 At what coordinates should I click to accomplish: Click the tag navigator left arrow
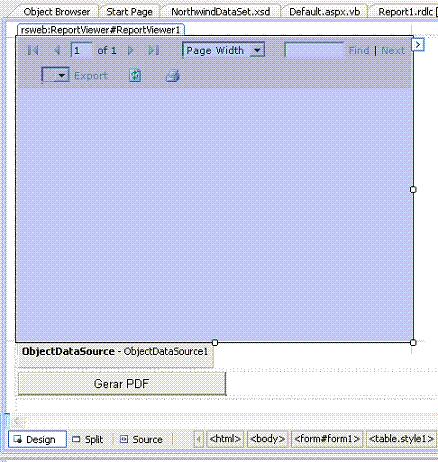(199, 439)
